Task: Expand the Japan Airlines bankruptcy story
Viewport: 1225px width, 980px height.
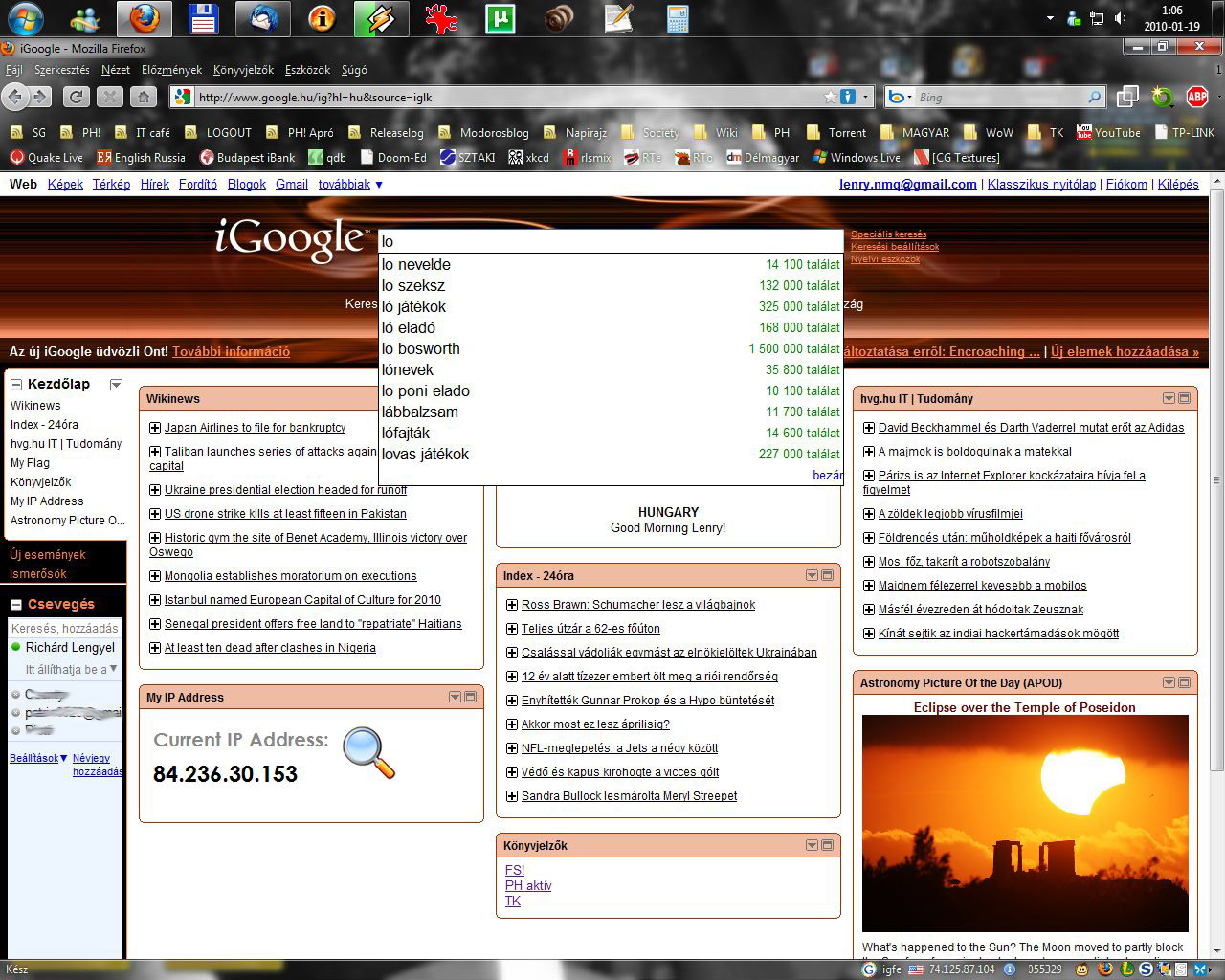Action: click(155, 428)
